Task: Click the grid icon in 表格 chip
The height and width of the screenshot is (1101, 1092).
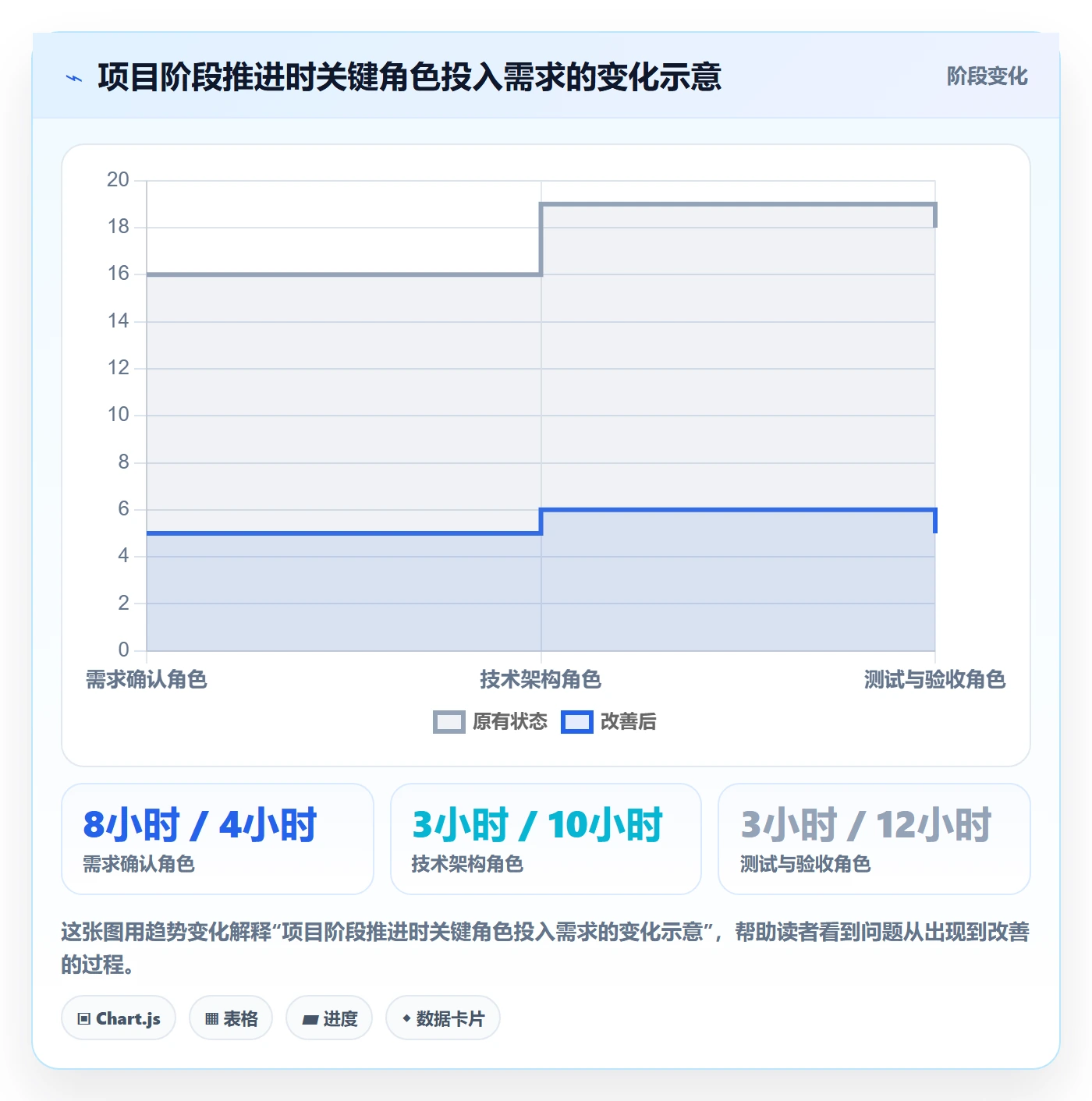Action: 211,1019
